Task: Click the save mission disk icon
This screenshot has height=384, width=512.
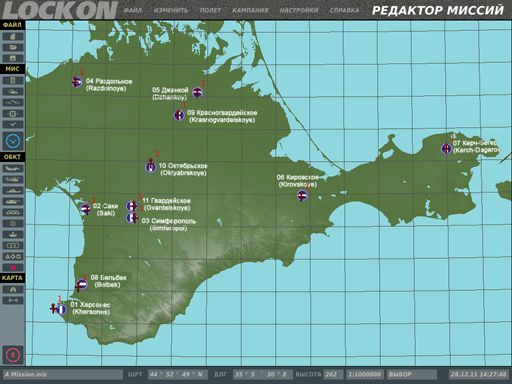Action: 13,58
